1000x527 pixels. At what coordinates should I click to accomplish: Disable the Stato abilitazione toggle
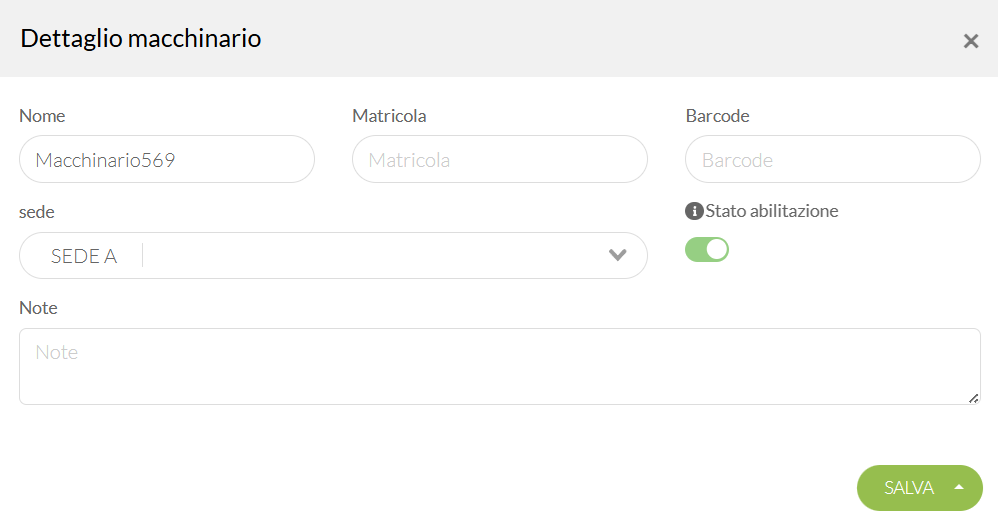coord(707,249)
